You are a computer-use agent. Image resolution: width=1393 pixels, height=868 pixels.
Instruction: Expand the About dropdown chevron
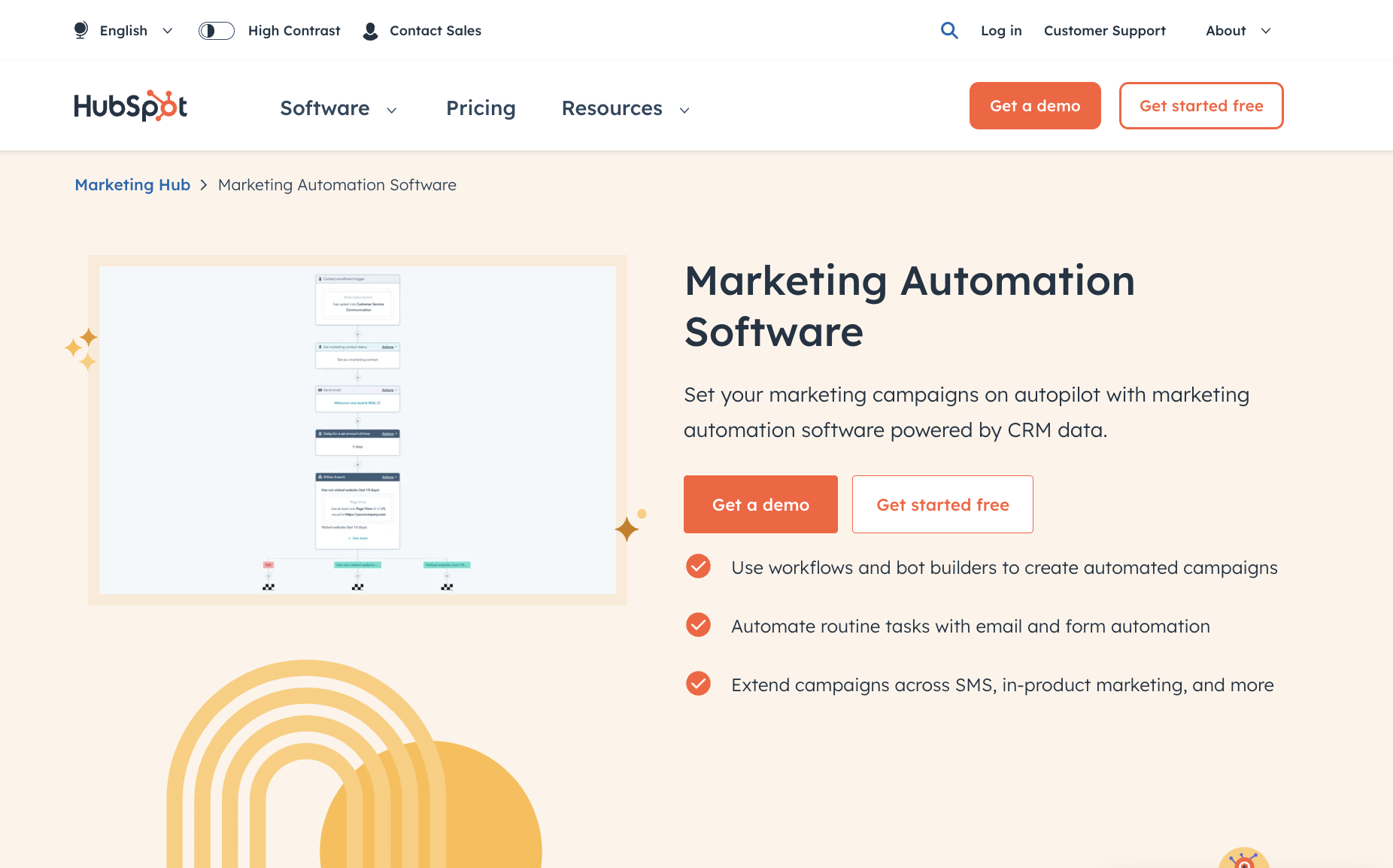click(1266, 31)
